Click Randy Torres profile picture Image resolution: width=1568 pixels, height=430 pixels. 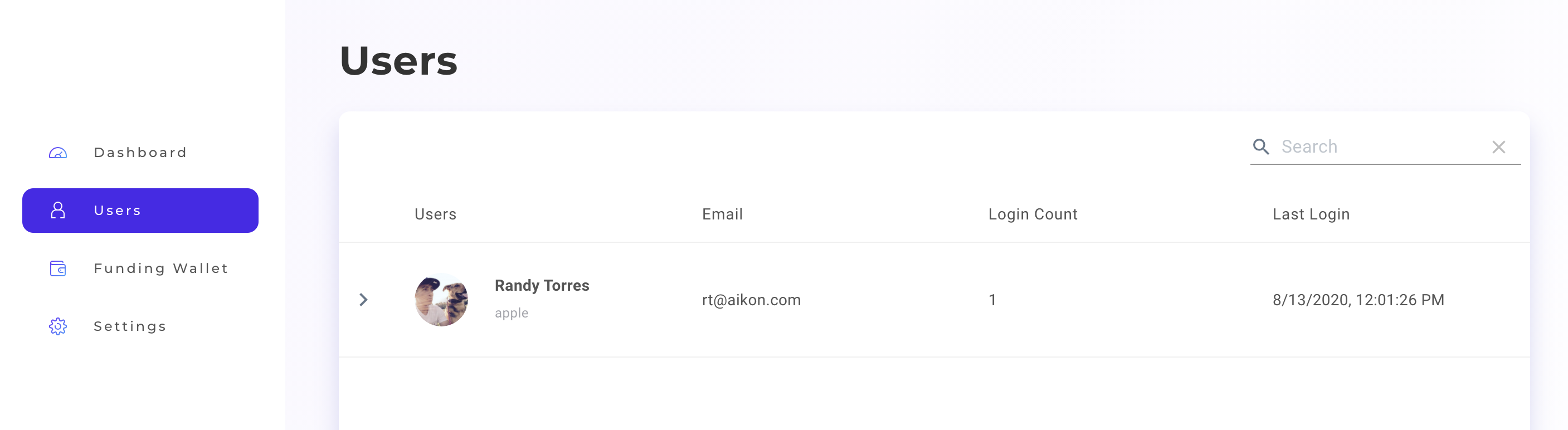pos(441,300)
